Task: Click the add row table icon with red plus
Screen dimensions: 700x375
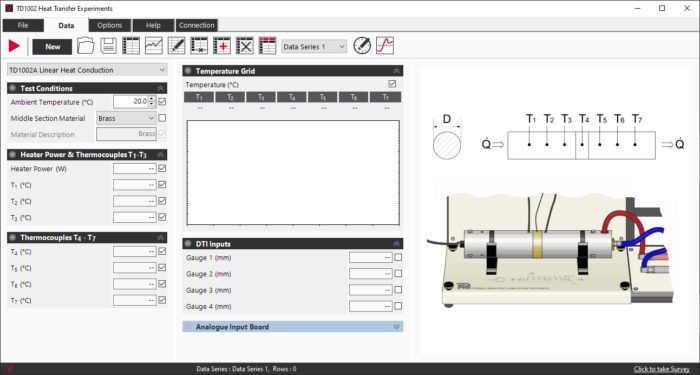Action: [222, 46]
